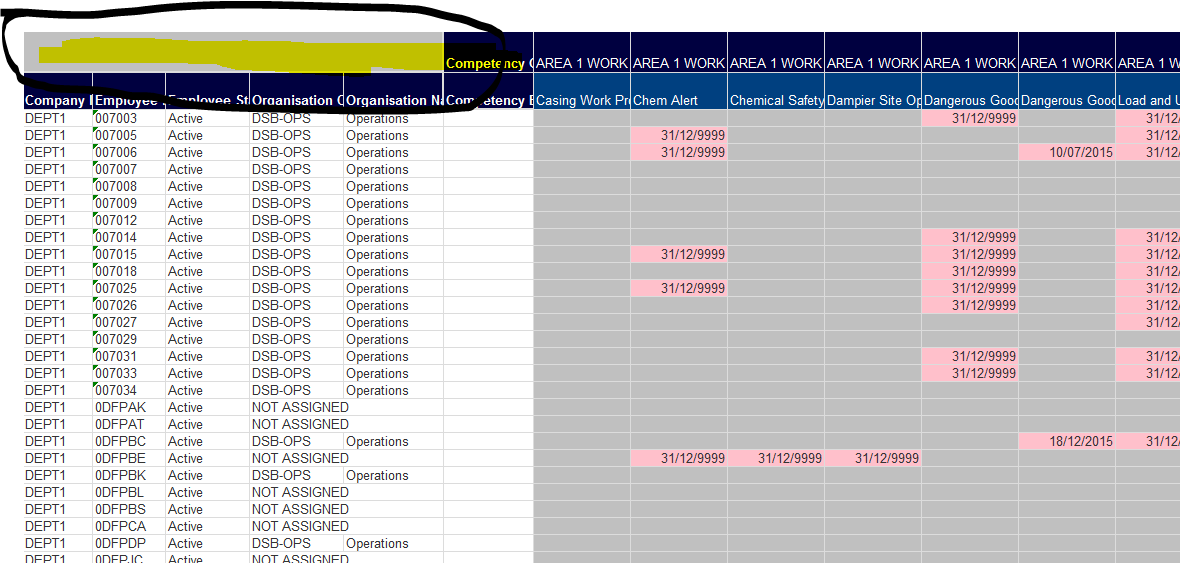The width and height of the screenshot is (1180, 563).
Task: Select employee ID cell 007005
Action: click(129, 135)
